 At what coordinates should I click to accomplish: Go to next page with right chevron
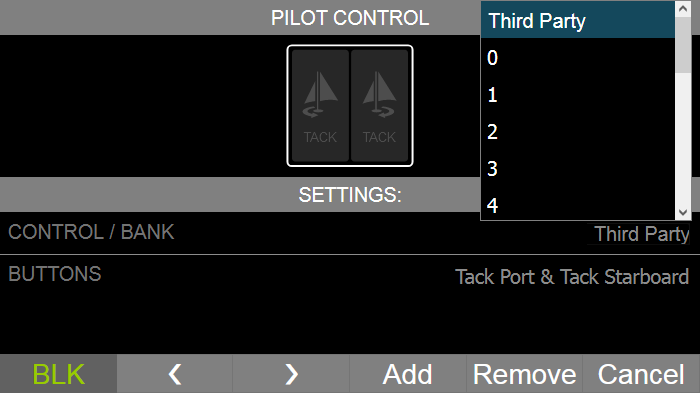pyautogui.click(x=291, y=374)
